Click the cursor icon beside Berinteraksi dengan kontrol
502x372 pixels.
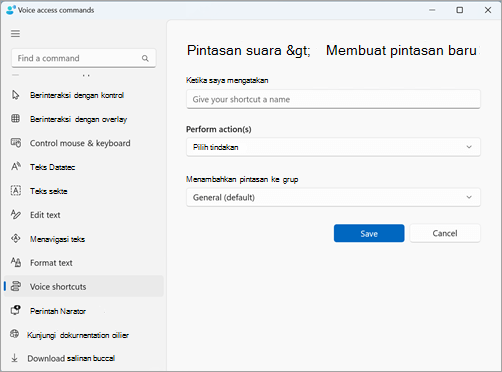tap(15, 95)
